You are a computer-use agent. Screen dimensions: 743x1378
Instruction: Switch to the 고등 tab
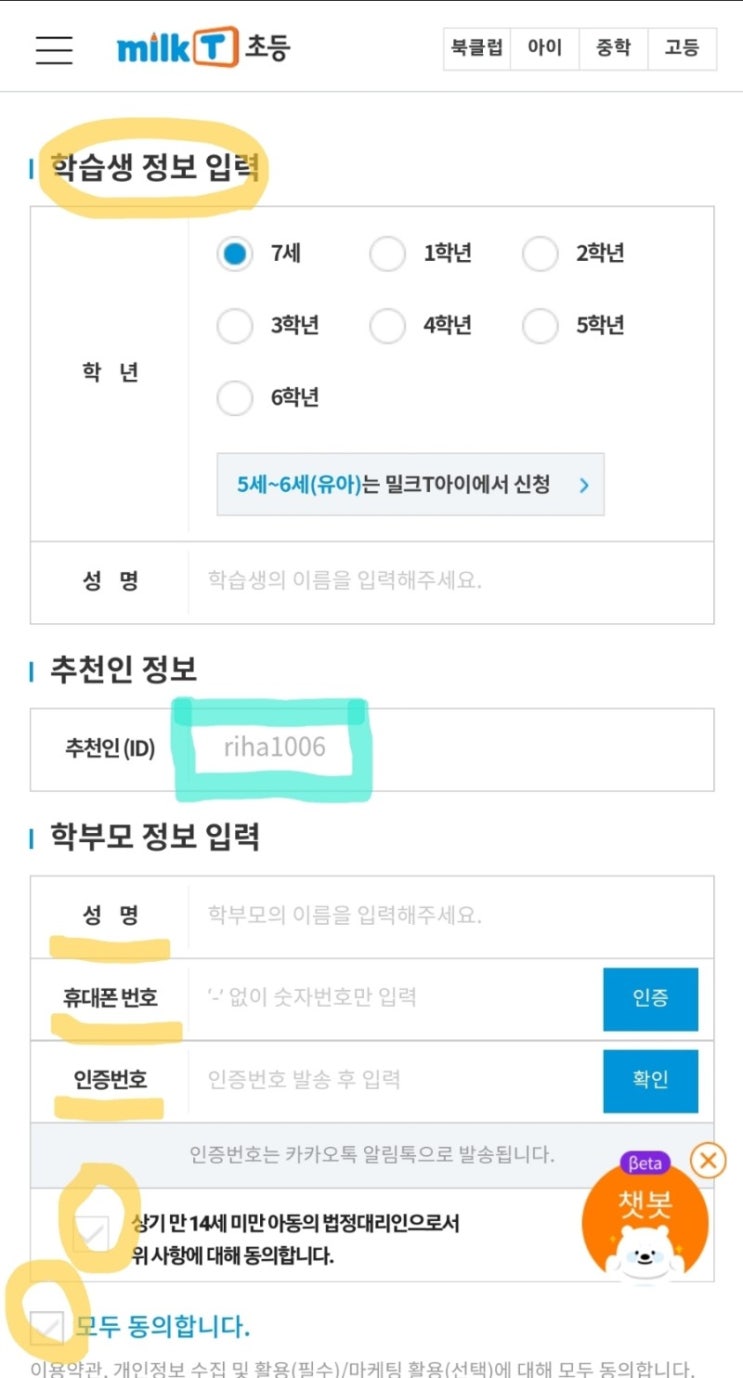coord(682,48)
